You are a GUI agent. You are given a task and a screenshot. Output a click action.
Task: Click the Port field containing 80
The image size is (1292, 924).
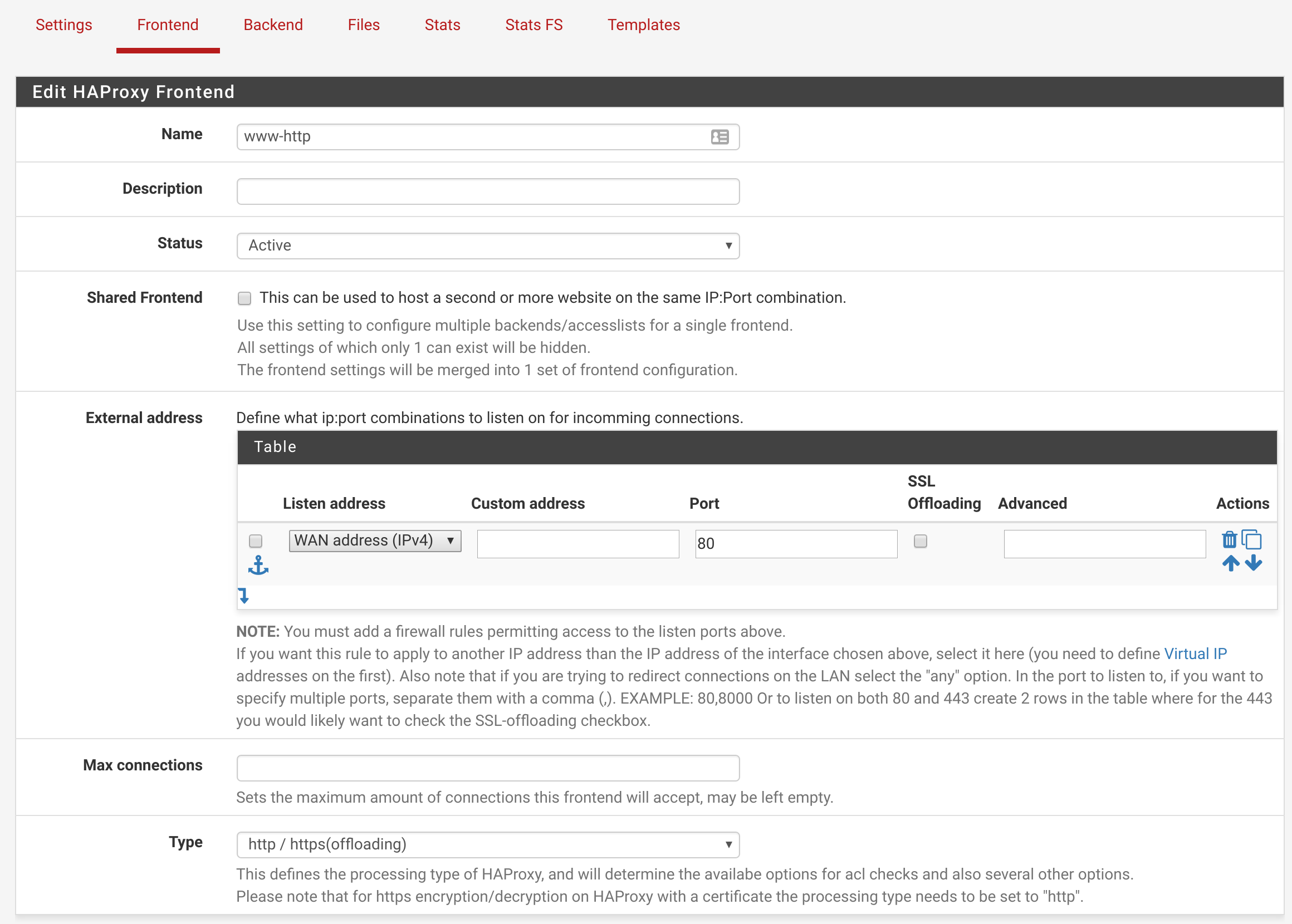pos(796,544)
